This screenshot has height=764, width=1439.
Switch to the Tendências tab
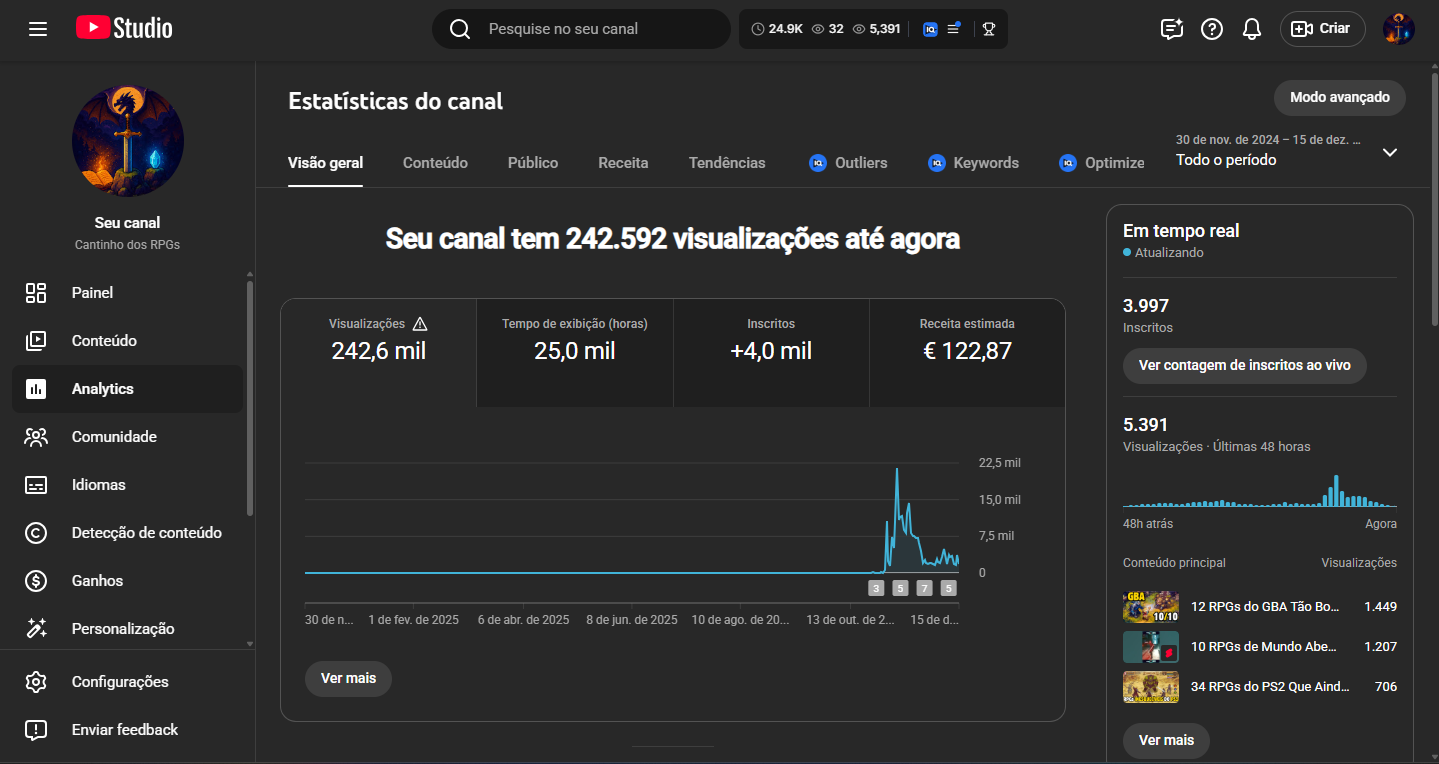coord(727,163)
